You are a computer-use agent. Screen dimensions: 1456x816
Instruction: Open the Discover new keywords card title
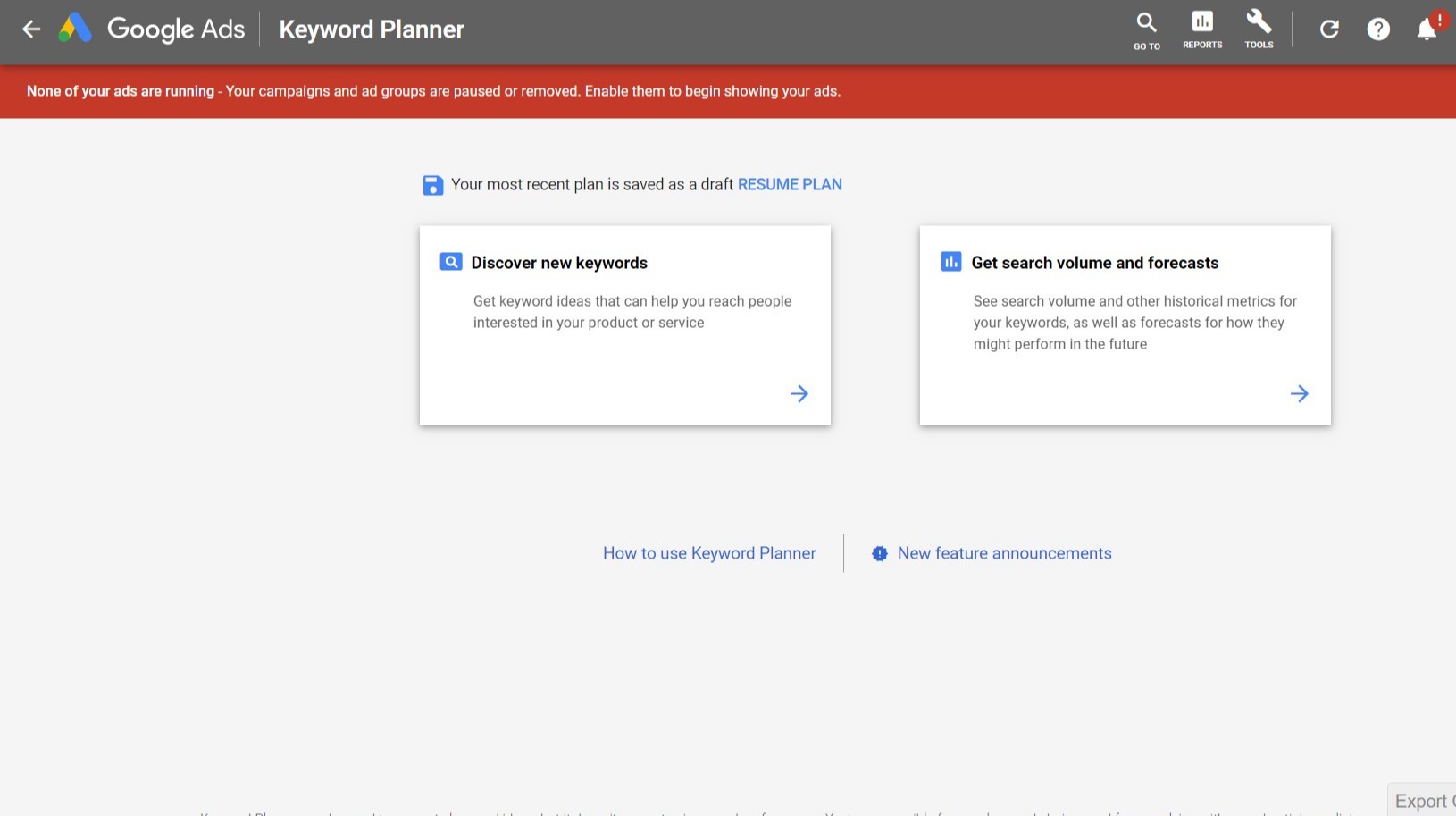[x=559, y=263]
